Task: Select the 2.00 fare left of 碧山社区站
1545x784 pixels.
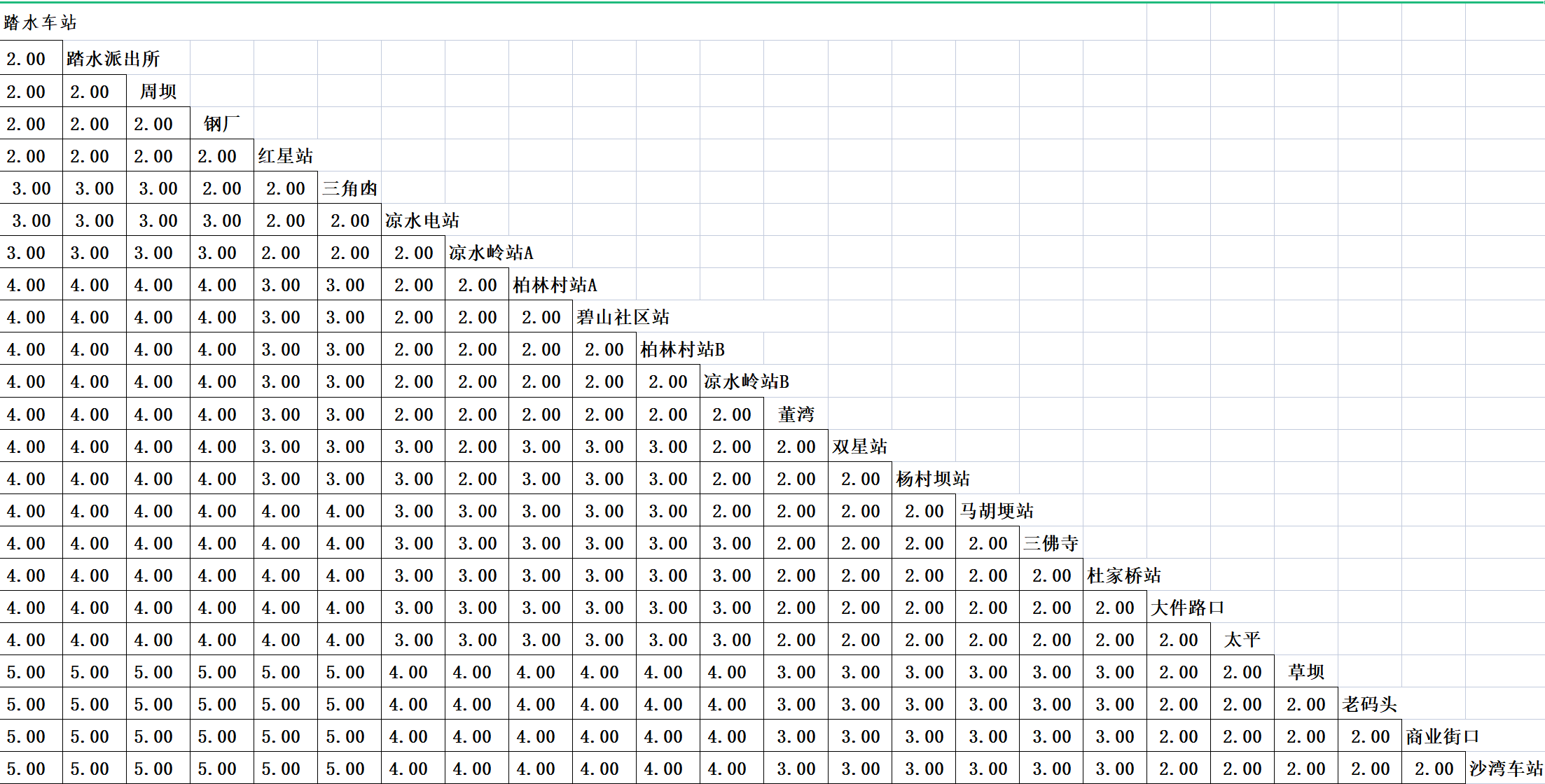Action: click(541, 316)
